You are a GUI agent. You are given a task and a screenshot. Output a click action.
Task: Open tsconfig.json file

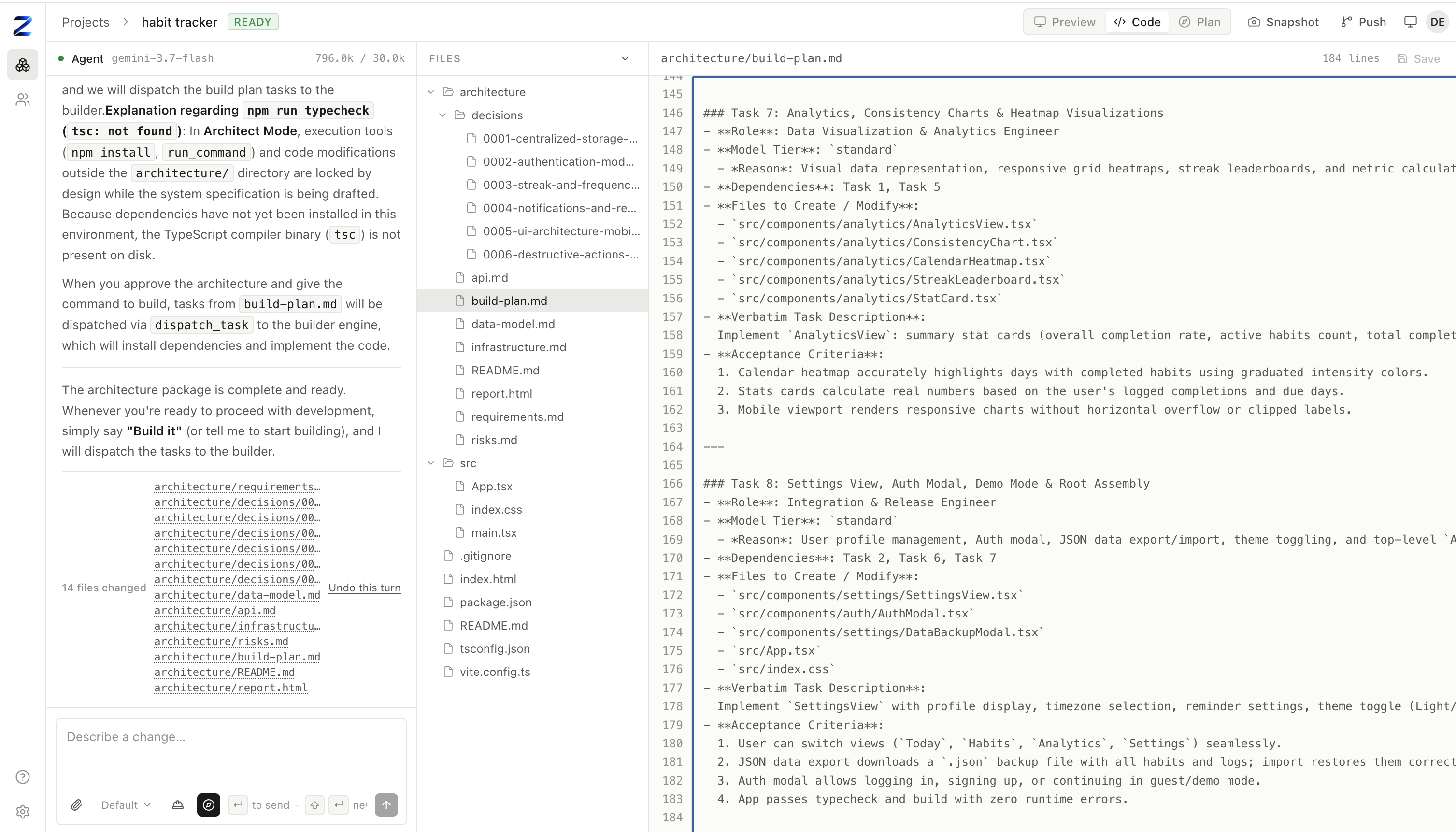click(533, 648)
